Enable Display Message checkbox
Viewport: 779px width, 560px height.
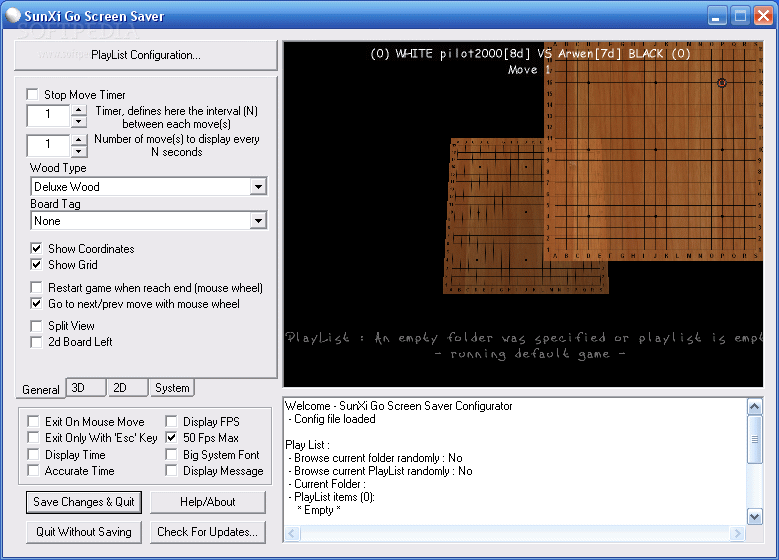tap(171, 470)
